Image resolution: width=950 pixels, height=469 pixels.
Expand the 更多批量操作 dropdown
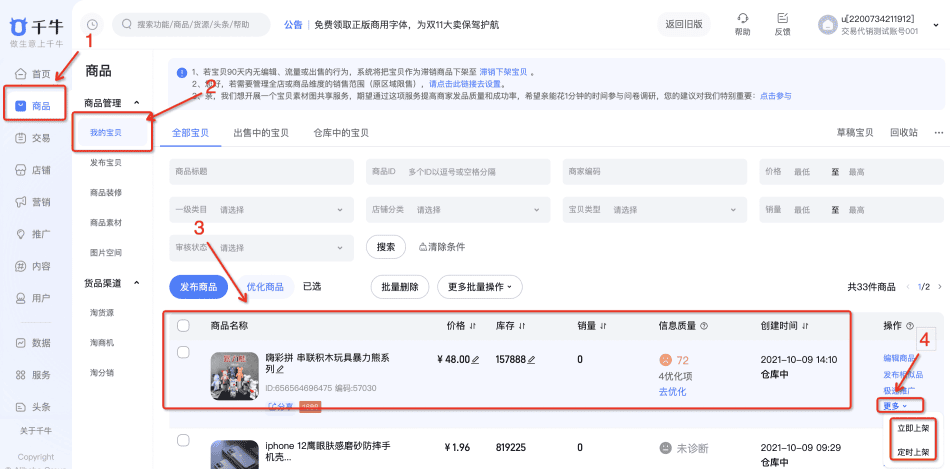pyautogui.click(x=484, y=287)
